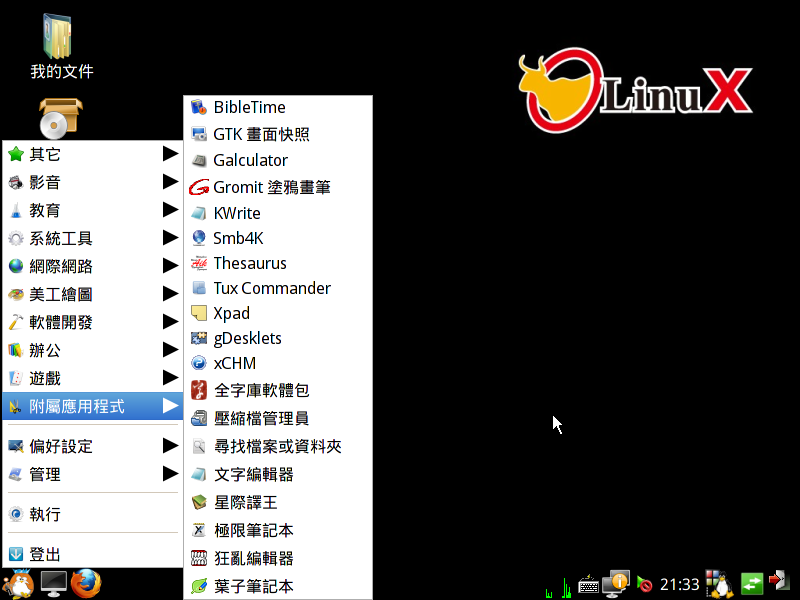Screen dimensions: 800x600
Task: Click the keyboard icon in system tray
Action: tap(589, 583)
